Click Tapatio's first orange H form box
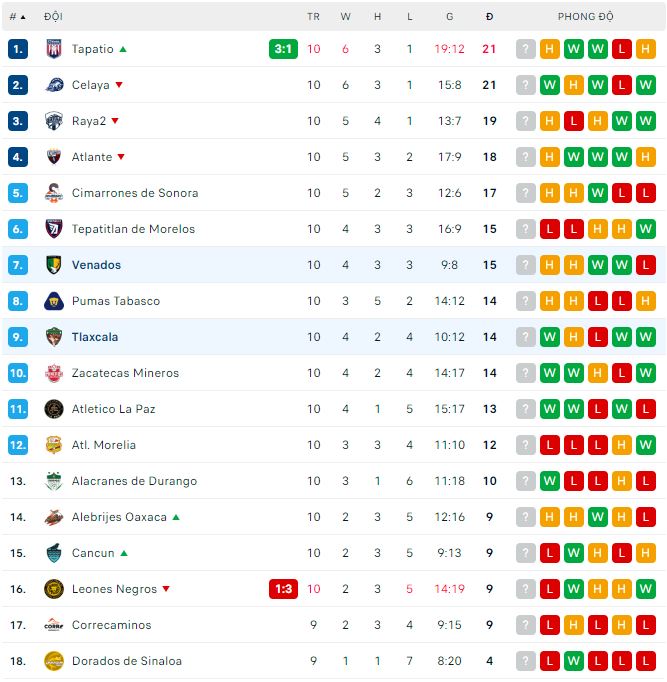The image size is (667, 682). (550, 49)
